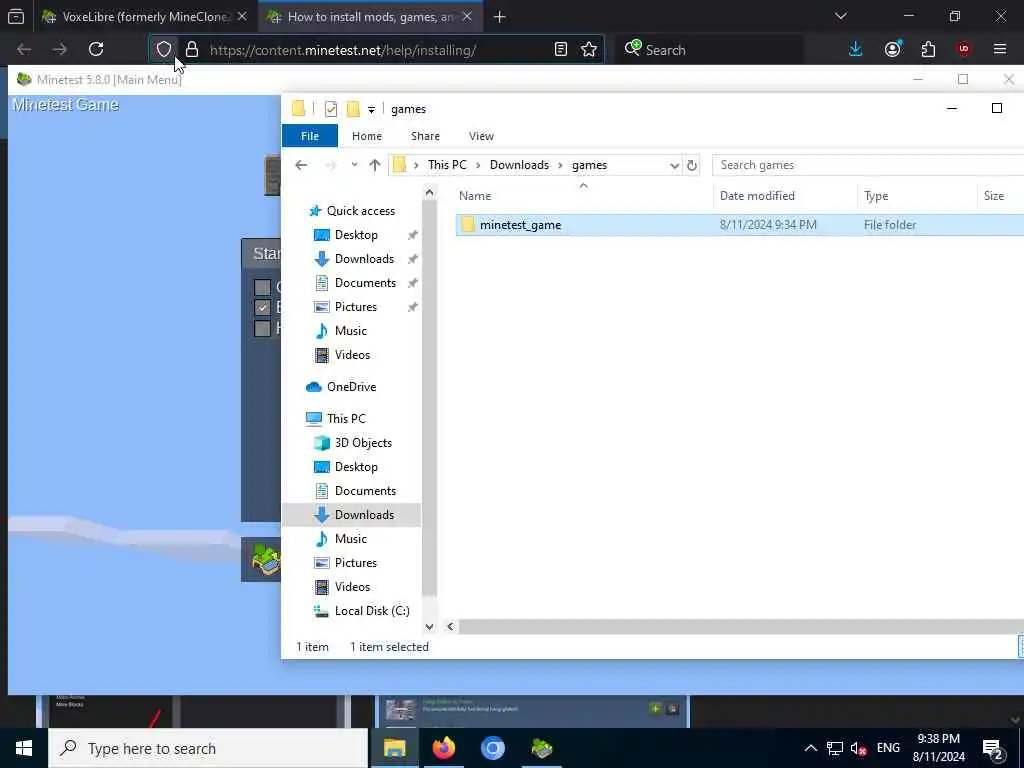The height and width of the screenshot is (768, 1024).
Task: Open the Firefox account icon
Action: pos(893,49)
